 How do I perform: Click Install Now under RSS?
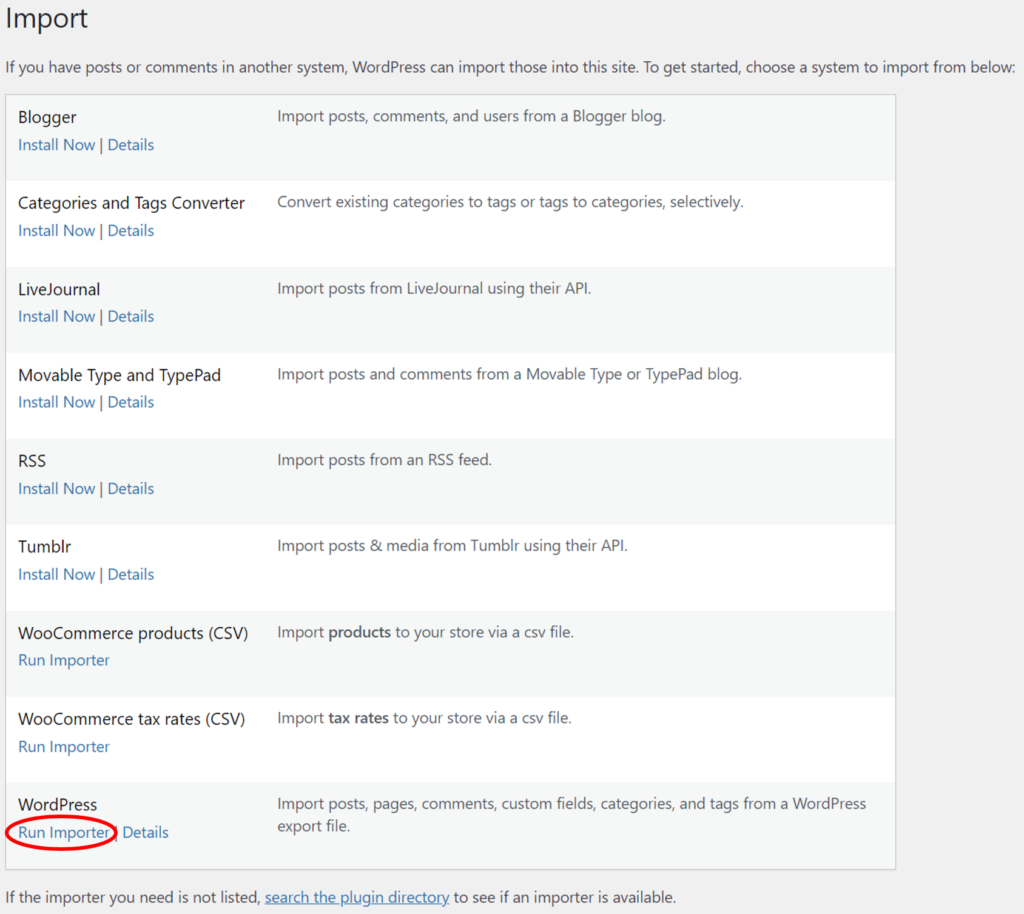56,488
